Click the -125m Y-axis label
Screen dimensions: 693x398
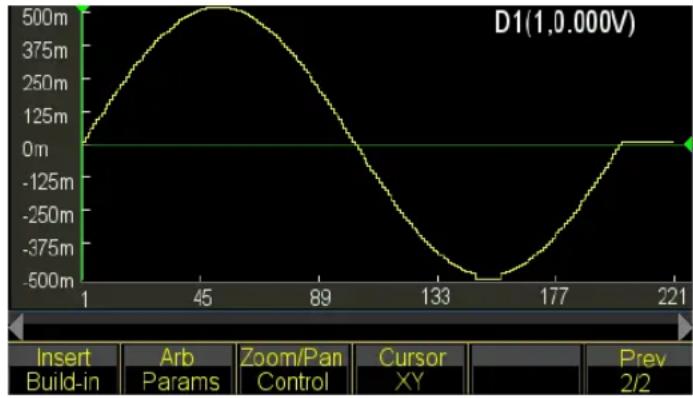(x=48, y=182)
